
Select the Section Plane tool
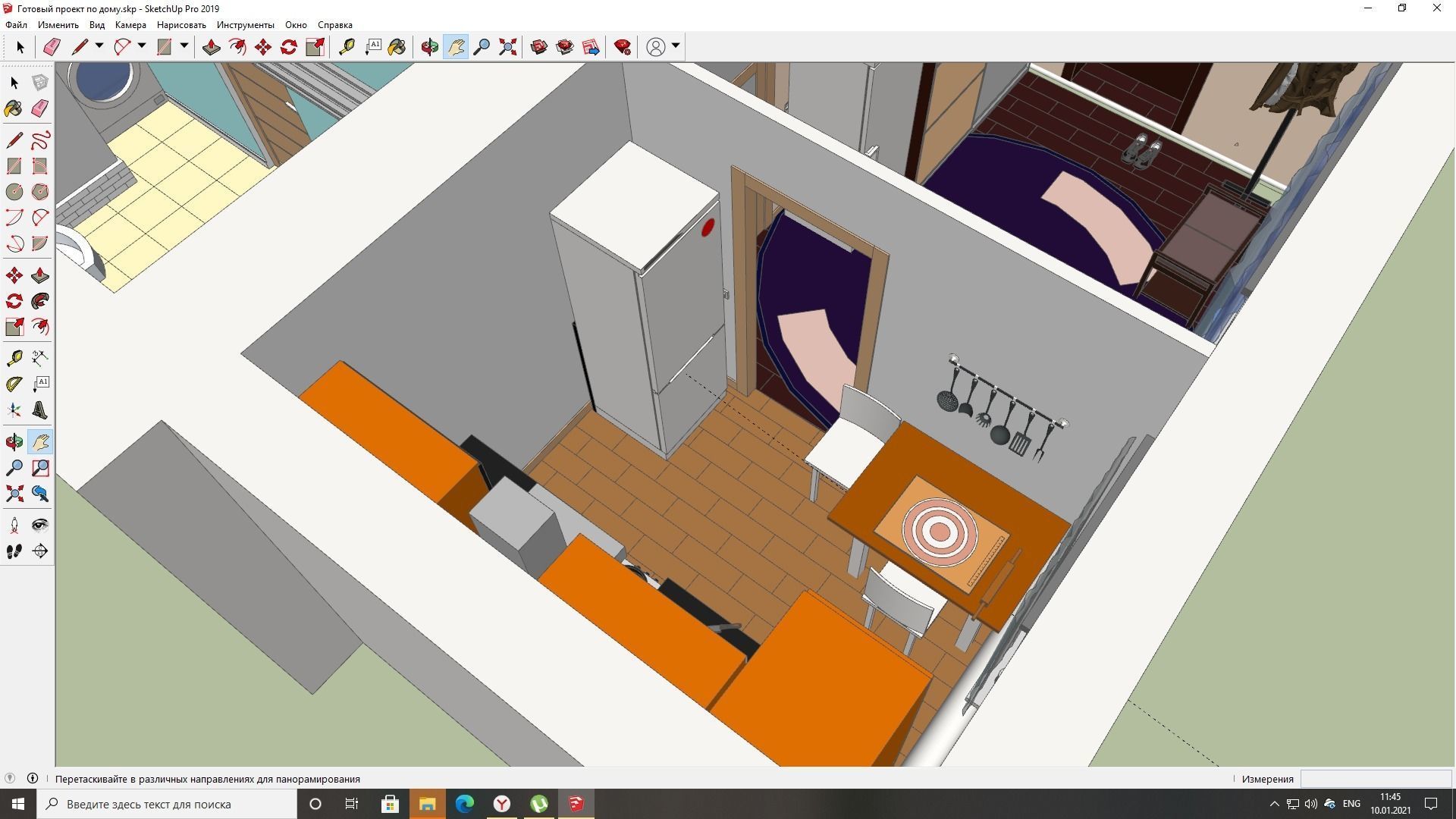(40, 551)
